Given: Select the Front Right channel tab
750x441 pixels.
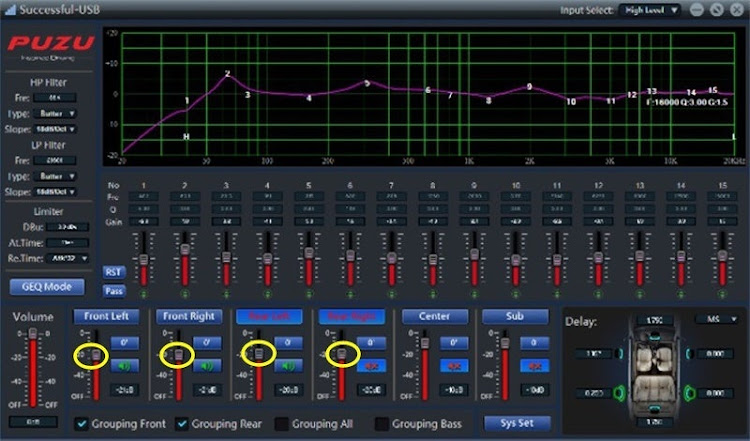Looking at the screenshot, I should (x=189, y=316).
